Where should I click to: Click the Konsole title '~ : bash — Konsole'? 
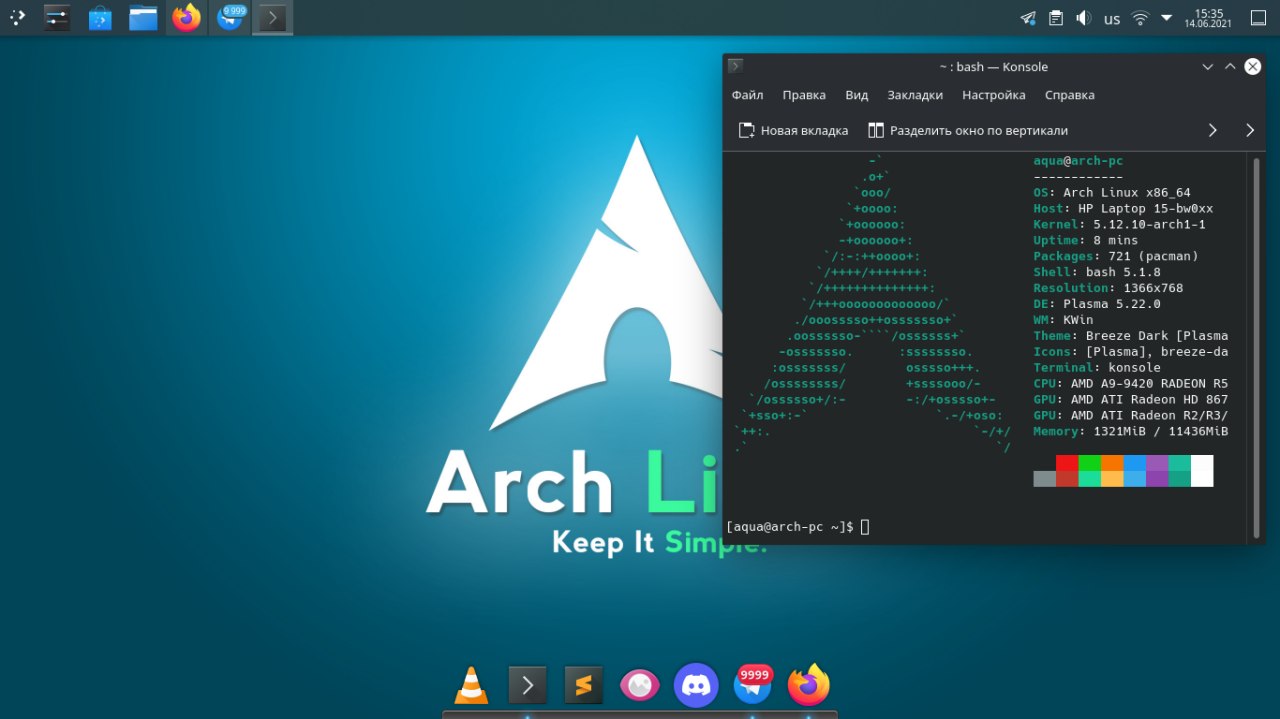pyautogui.click(x=993, y=67)
